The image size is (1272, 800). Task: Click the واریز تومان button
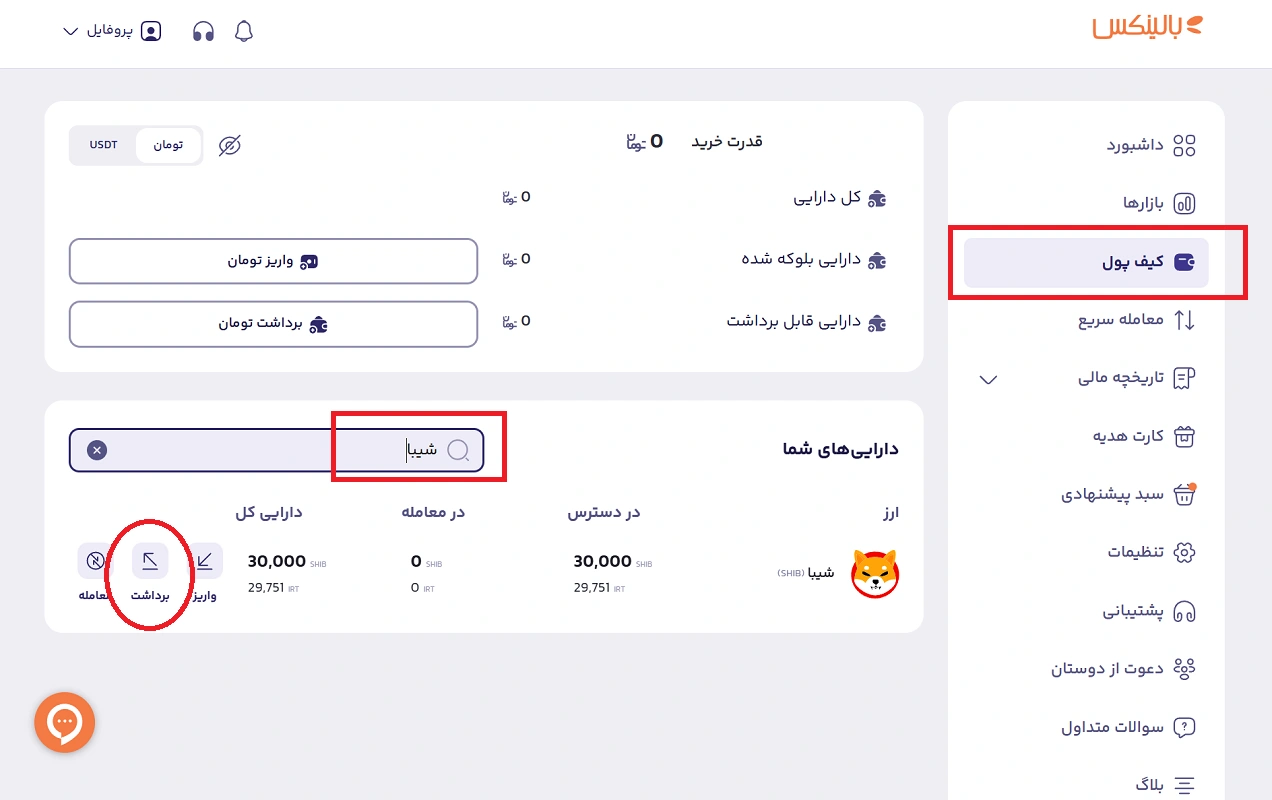point(272,261)
